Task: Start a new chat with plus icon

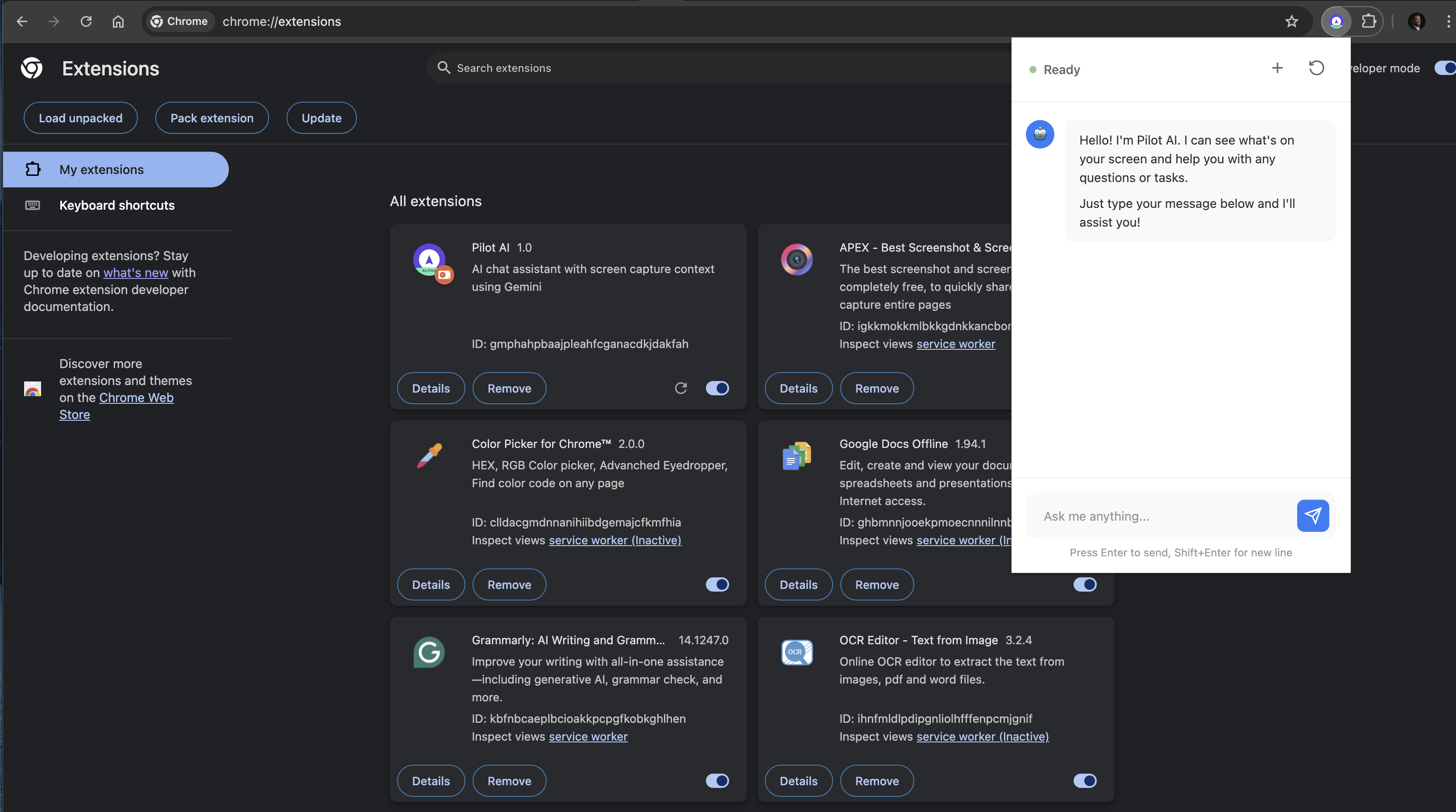Action: tap(1277, 68)
